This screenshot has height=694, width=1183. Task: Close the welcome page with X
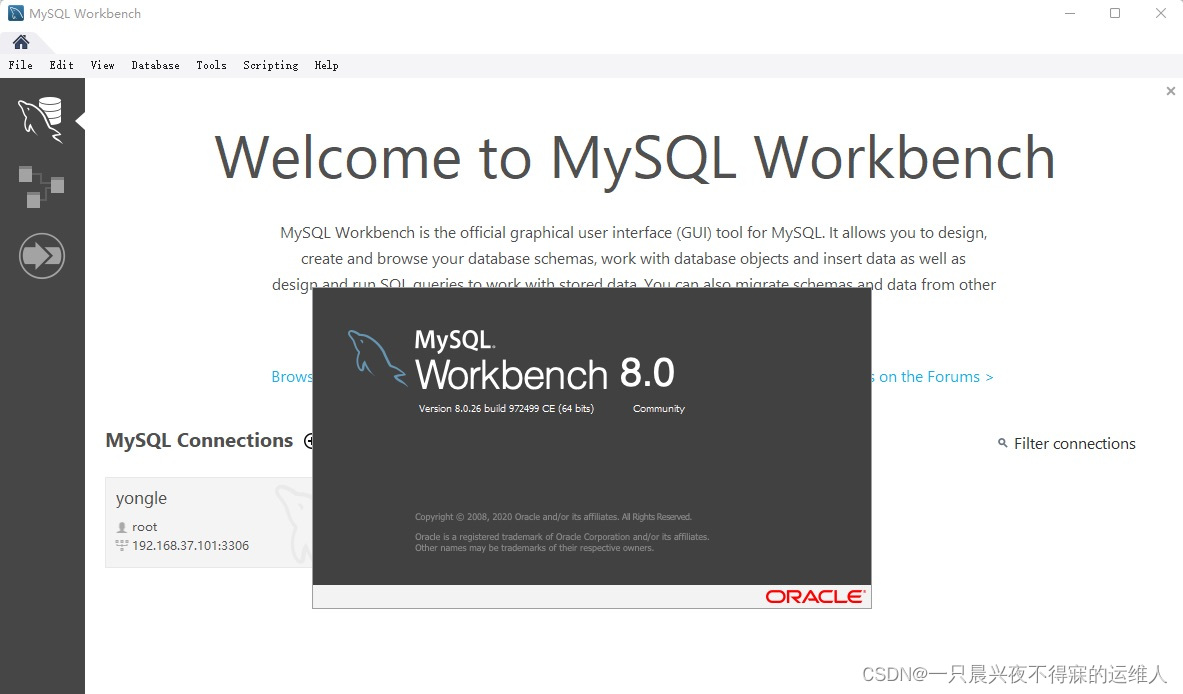1170,91
